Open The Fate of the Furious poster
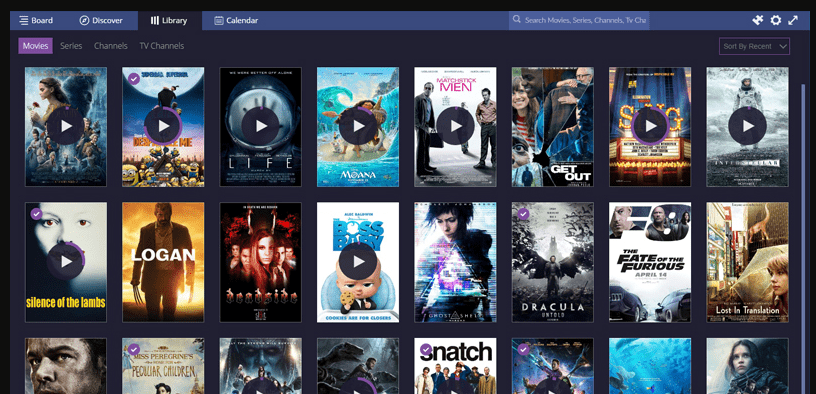Viewport: 816px width, 394px height. pos(650,262)
